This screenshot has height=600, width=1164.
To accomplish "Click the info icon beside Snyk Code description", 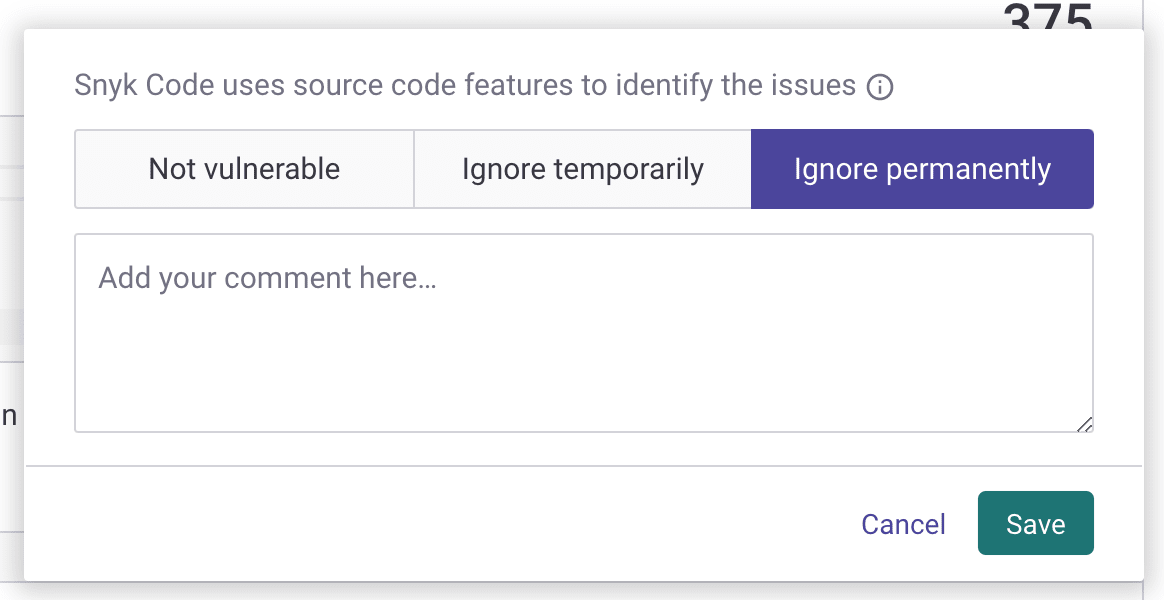I will pyautogui.click(x=880, y=87).
